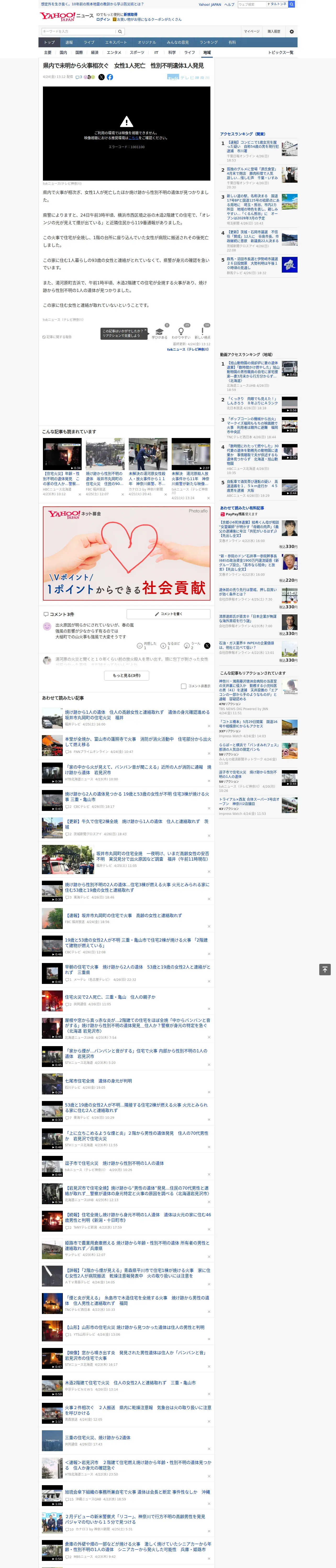336x1568 pixels.
Task: Share the article on X
Action: [x=101, y=77]
